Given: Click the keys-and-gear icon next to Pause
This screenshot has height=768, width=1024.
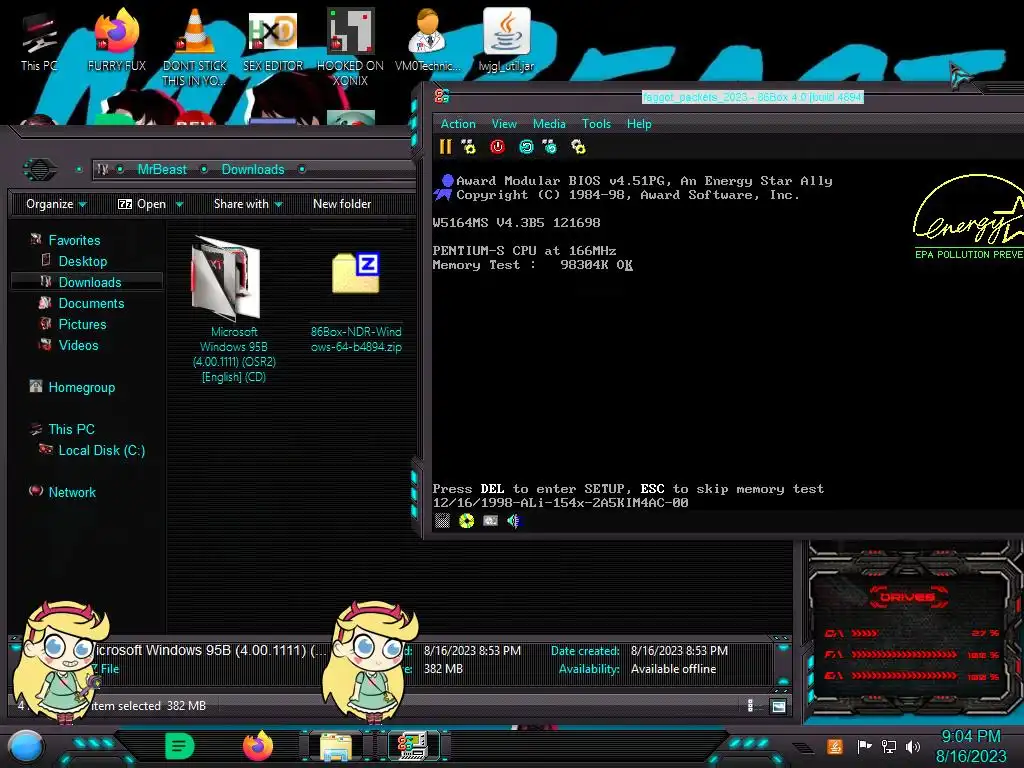Looking at the screenshot, I should click(469, 147).
